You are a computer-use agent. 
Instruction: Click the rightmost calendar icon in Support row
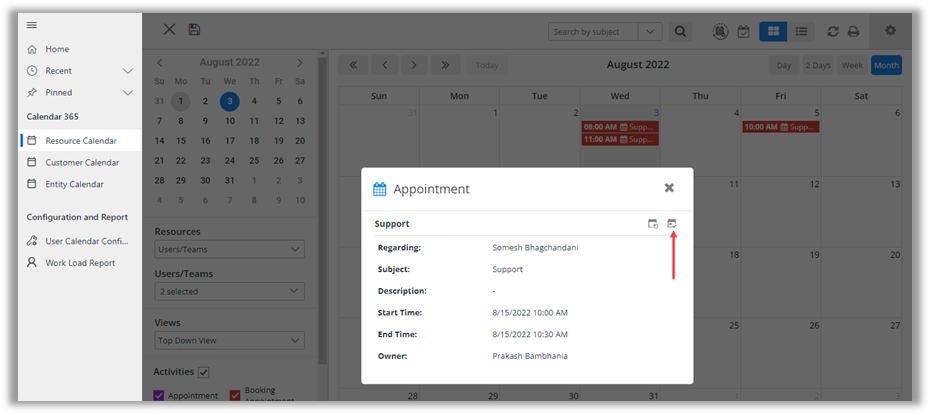coord(672,224)
